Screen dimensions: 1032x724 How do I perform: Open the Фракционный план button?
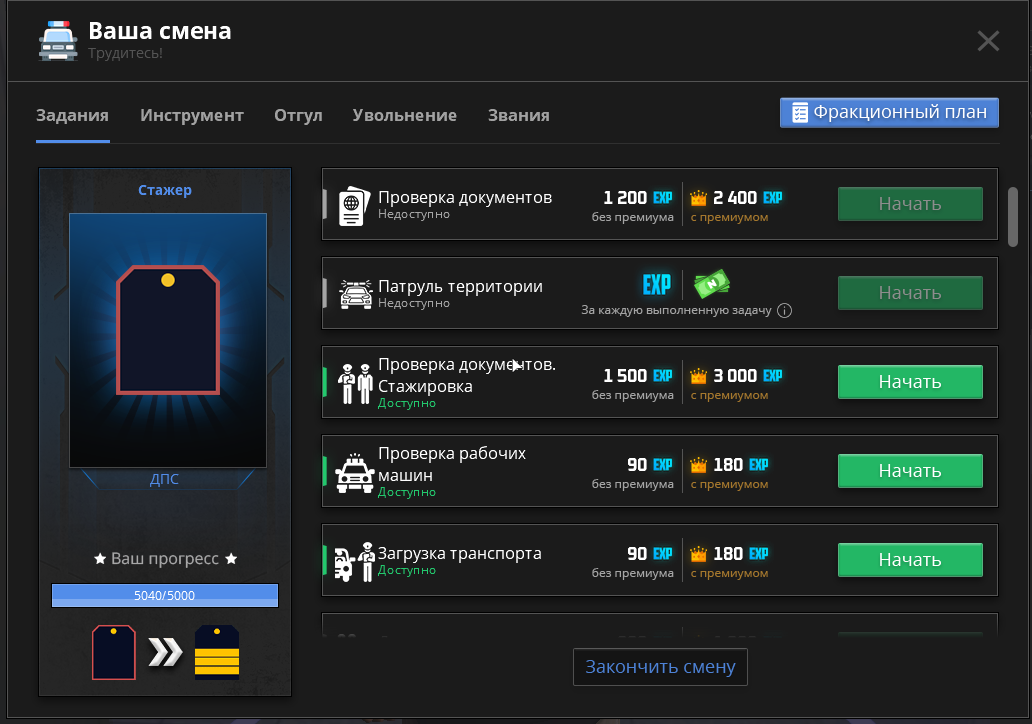(x=889, y=112)
